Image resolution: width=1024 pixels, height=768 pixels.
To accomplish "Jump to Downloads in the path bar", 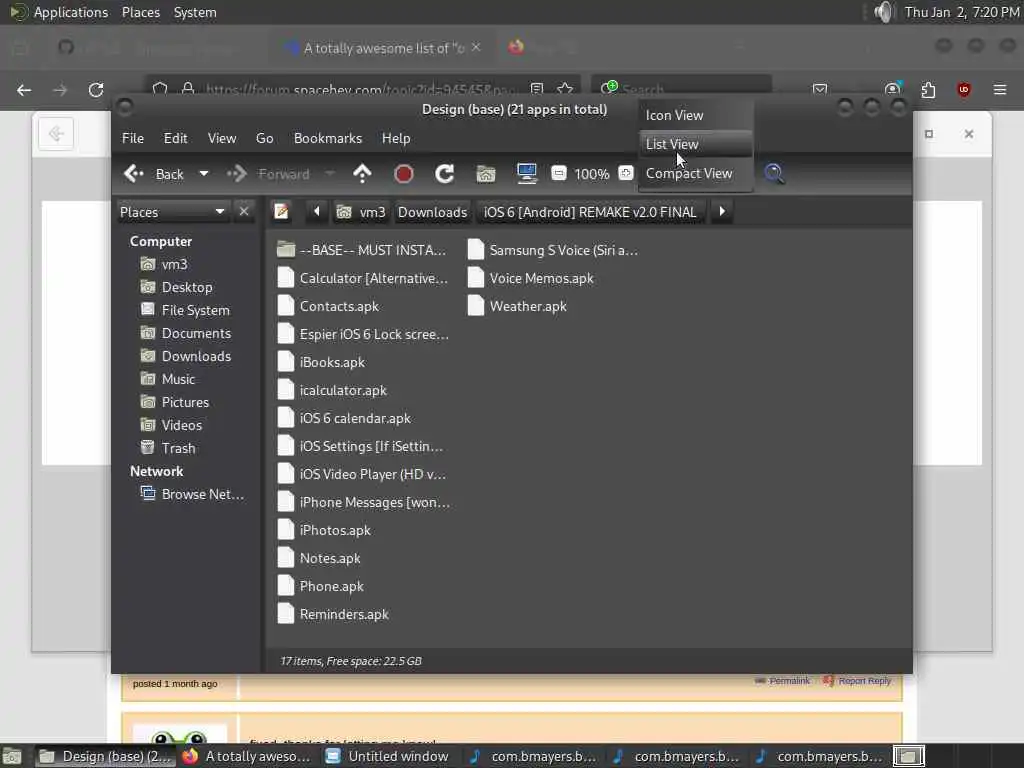I will tap(432, 212).
